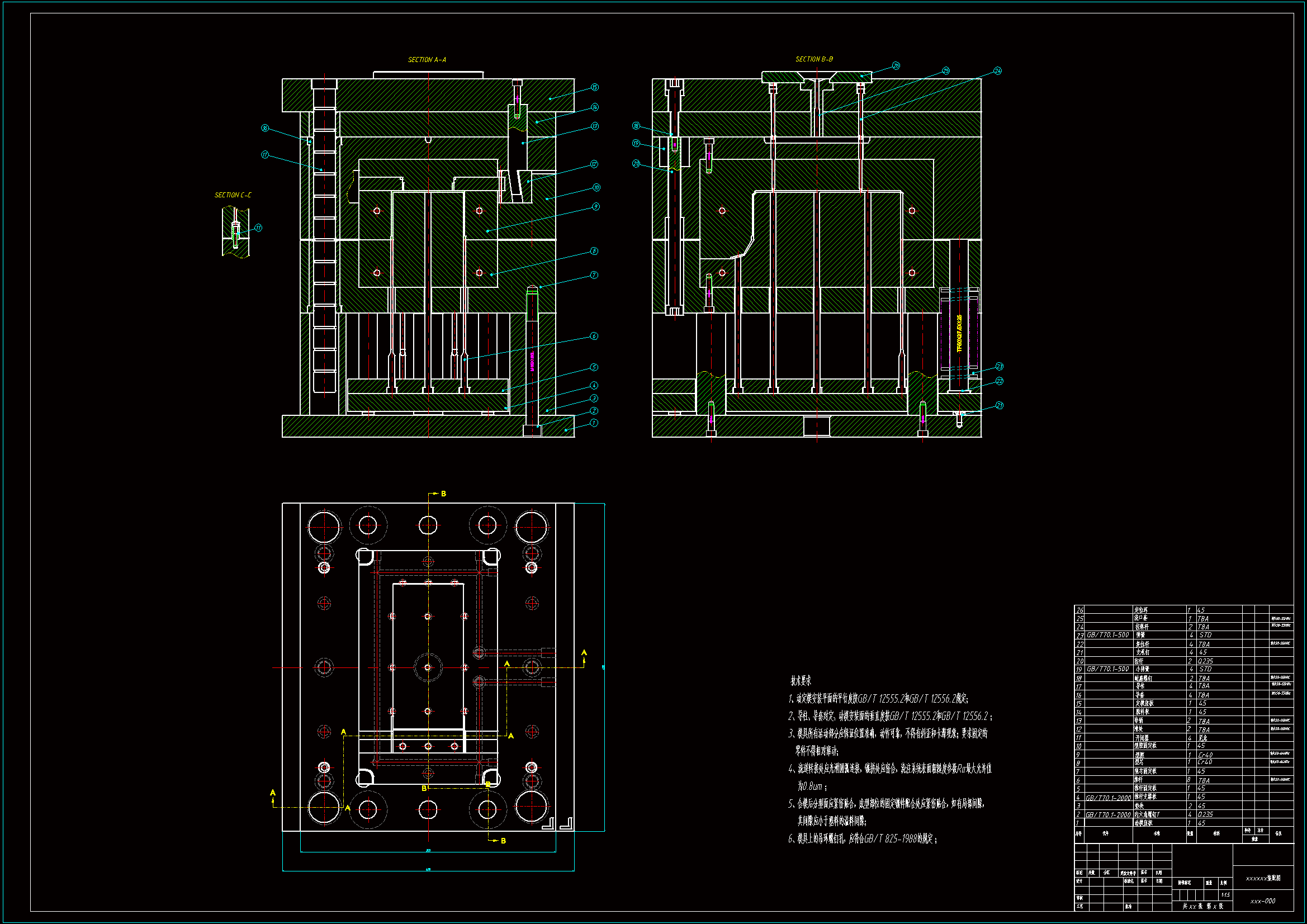The width and height of the screenshot is (1307, 924).
Task: Select part balloon number 15
Action: [x=595, y=87]
